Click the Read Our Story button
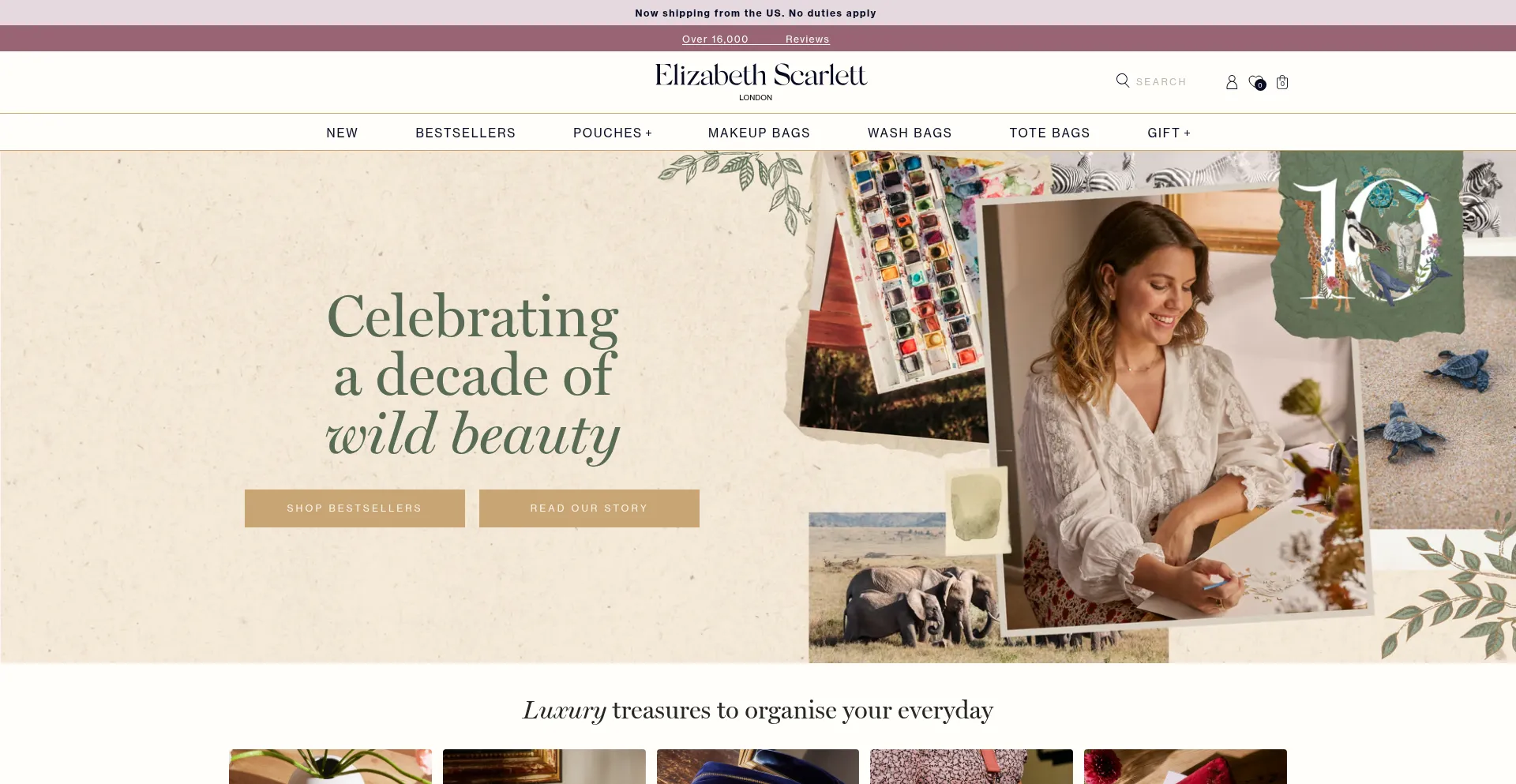This screenshot has height=784, width=1516. coord(589,508)
